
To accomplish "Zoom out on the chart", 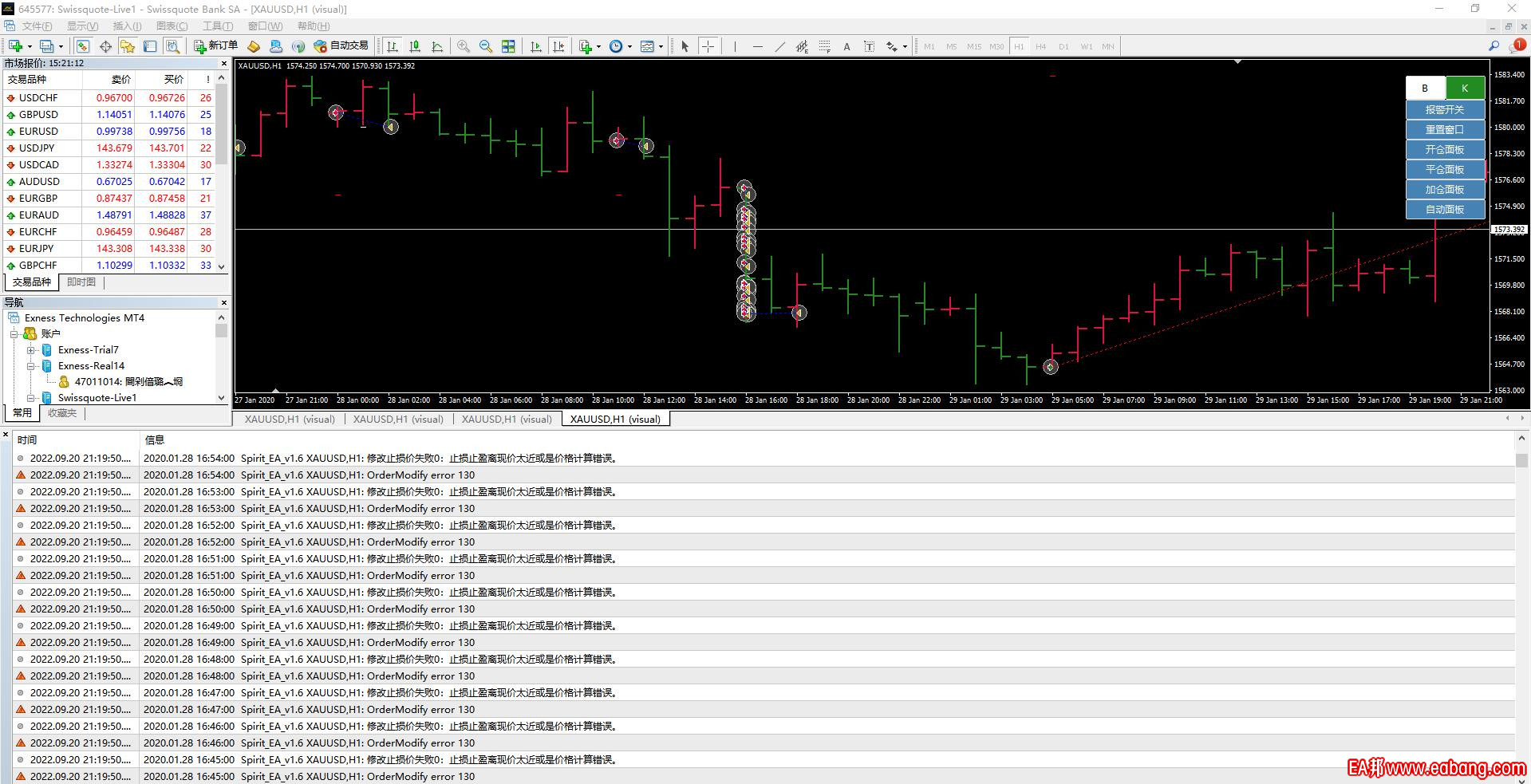I will pyautogui.click(x=486, y=46).
